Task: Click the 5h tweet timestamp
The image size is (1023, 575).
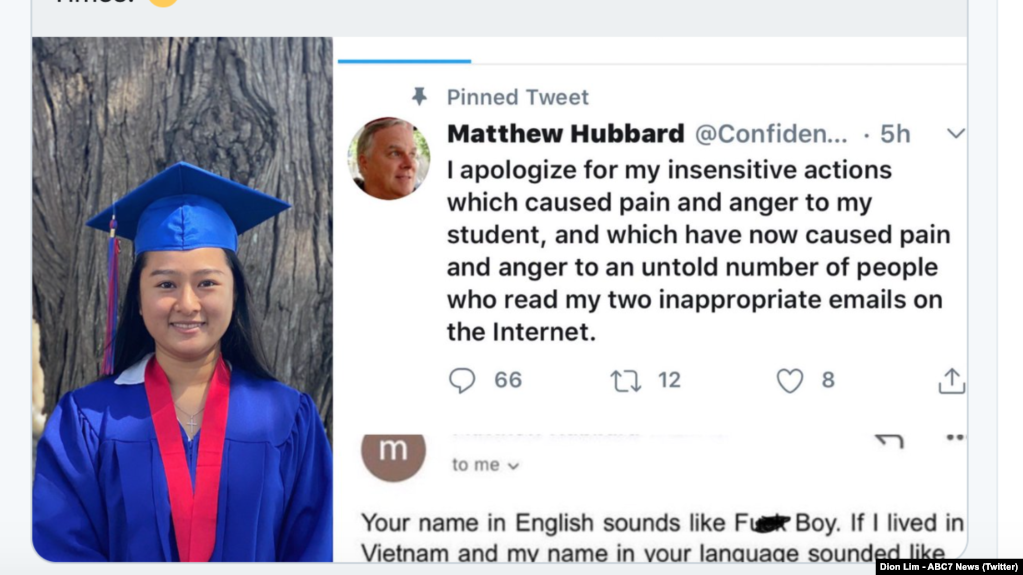Action: [894, 134]
